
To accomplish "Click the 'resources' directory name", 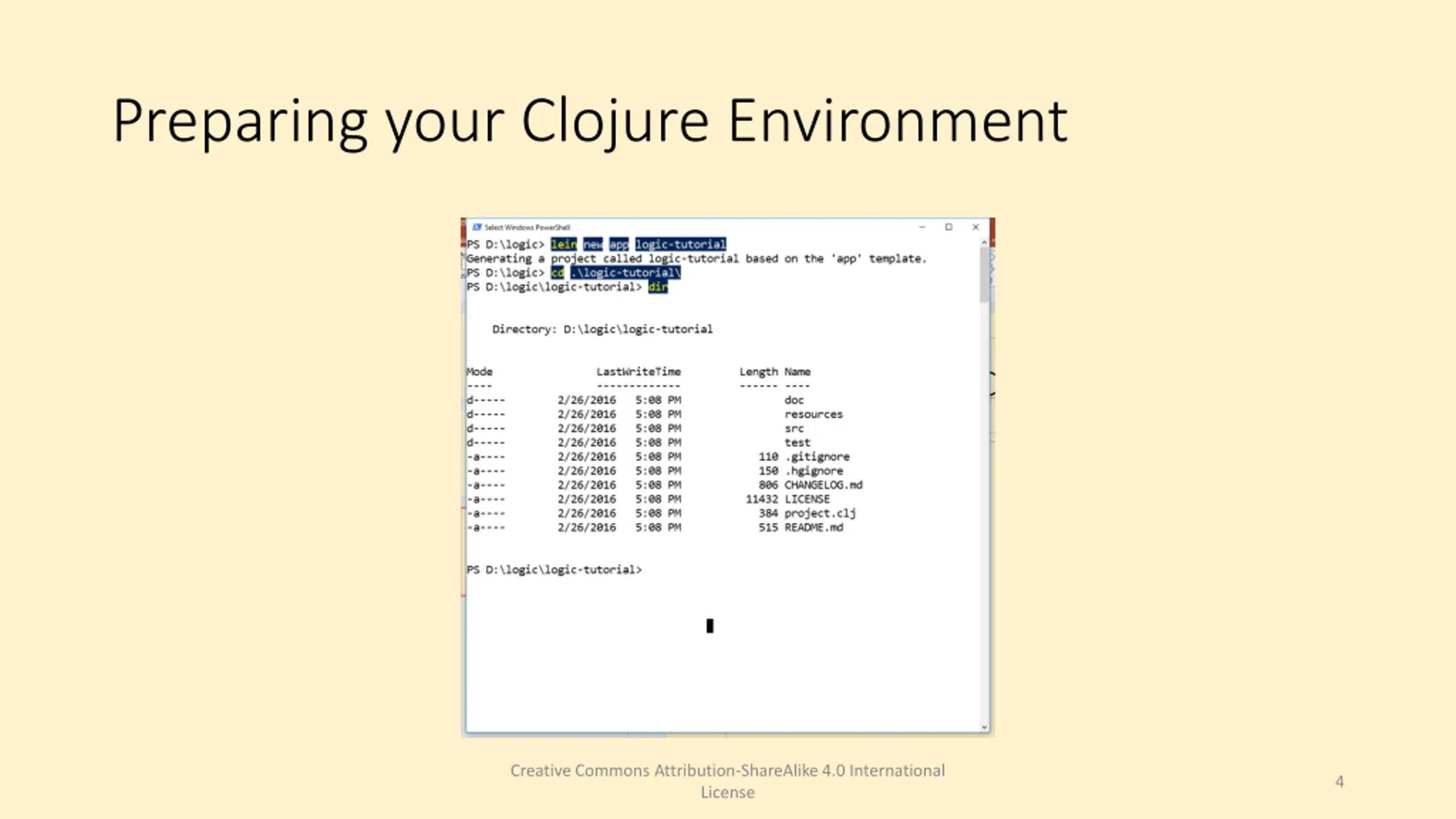I will point(814,414).
